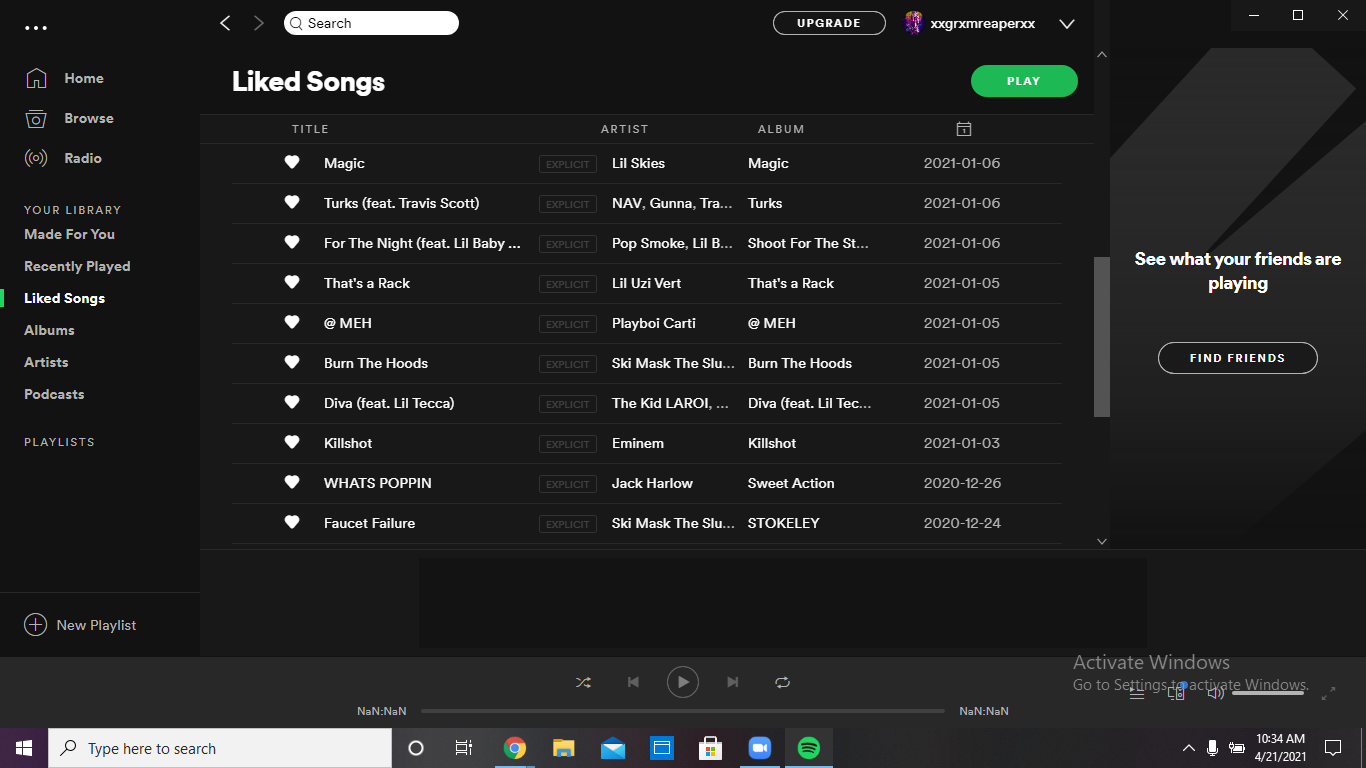Skip to the next track

click(x=733, y=682)
